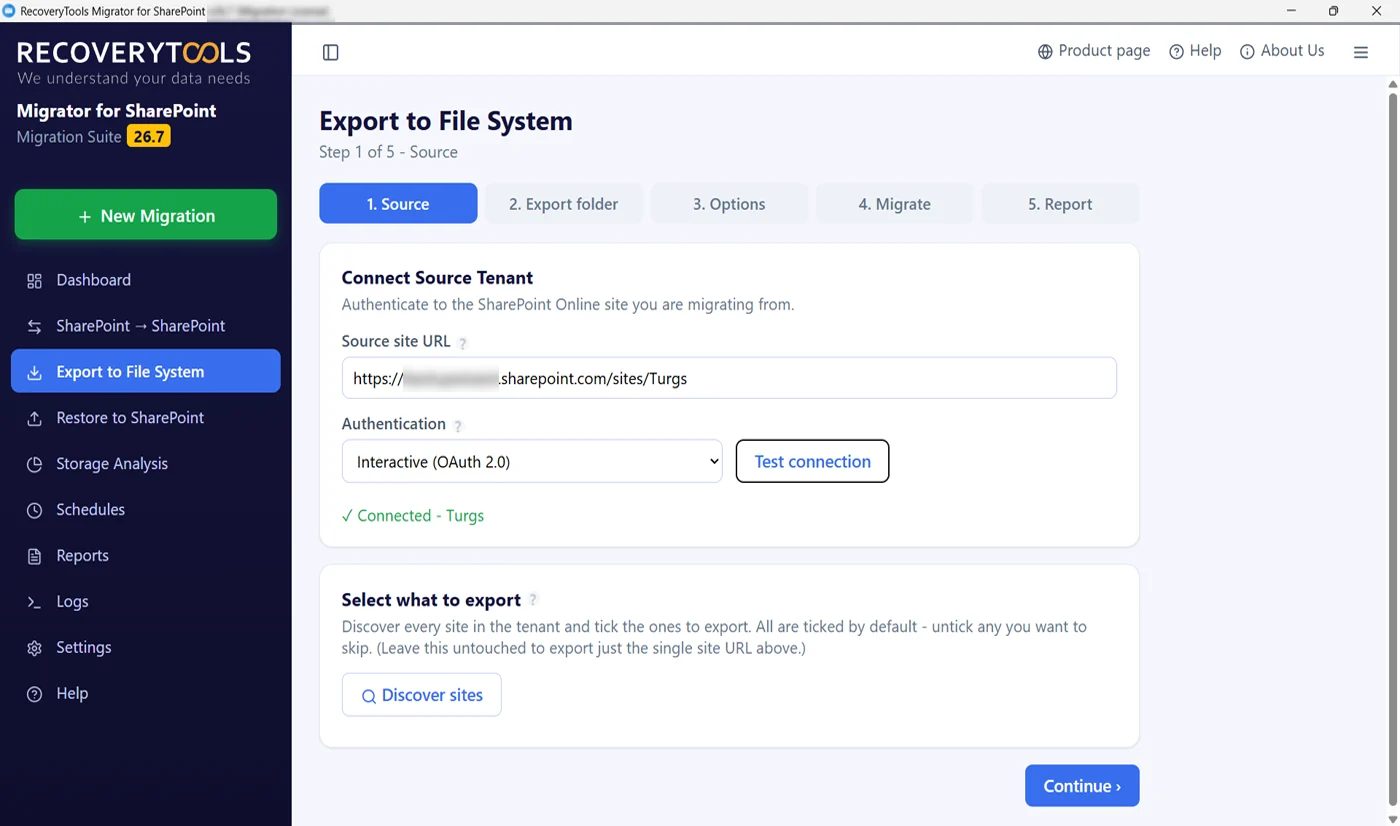This screenshot has height=826, width=1400.
Task: Focus the Source site URL field
Action: click(729, 378)
